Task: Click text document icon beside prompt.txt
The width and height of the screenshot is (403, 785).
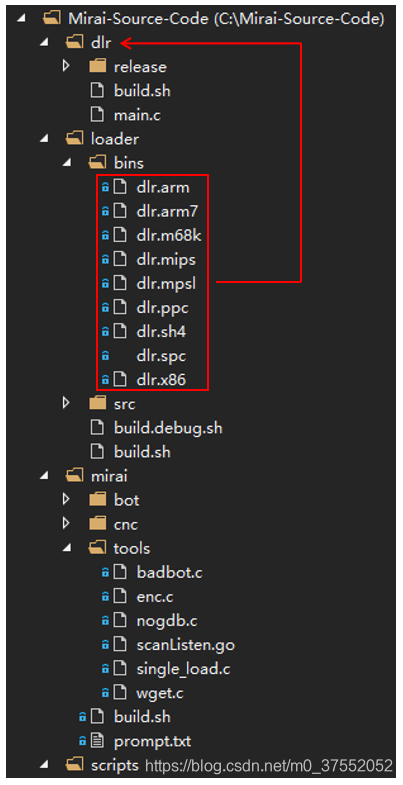Action: coord(97,741)
